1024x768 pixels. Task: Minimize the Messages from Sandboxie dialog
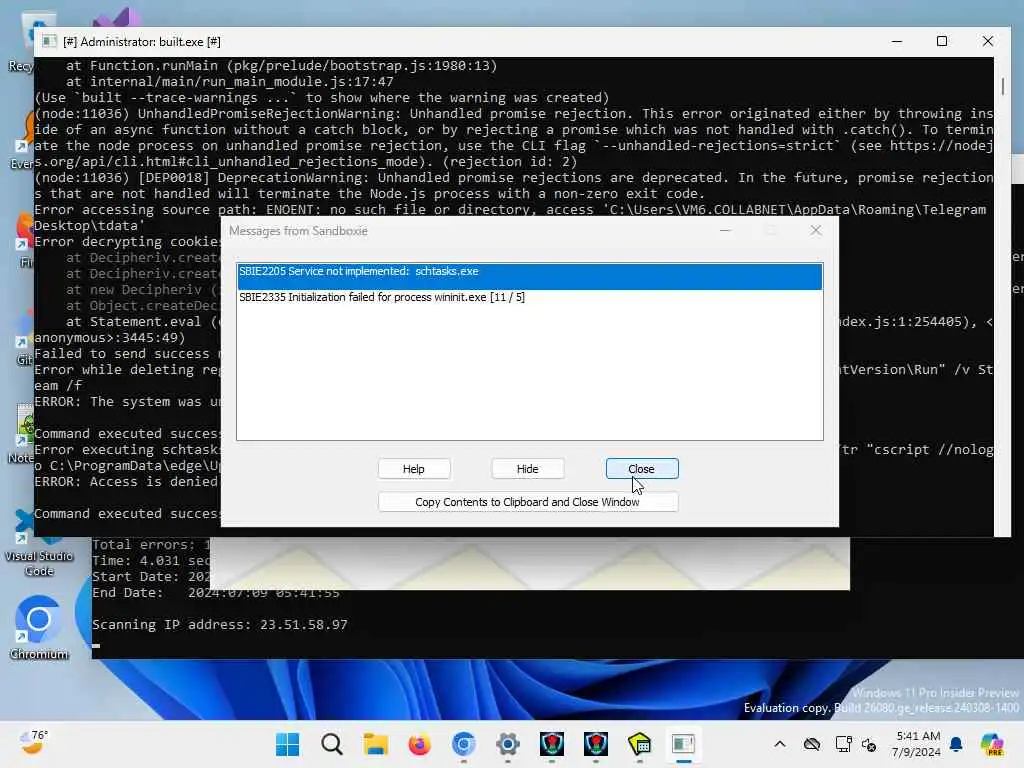(725, 231)
